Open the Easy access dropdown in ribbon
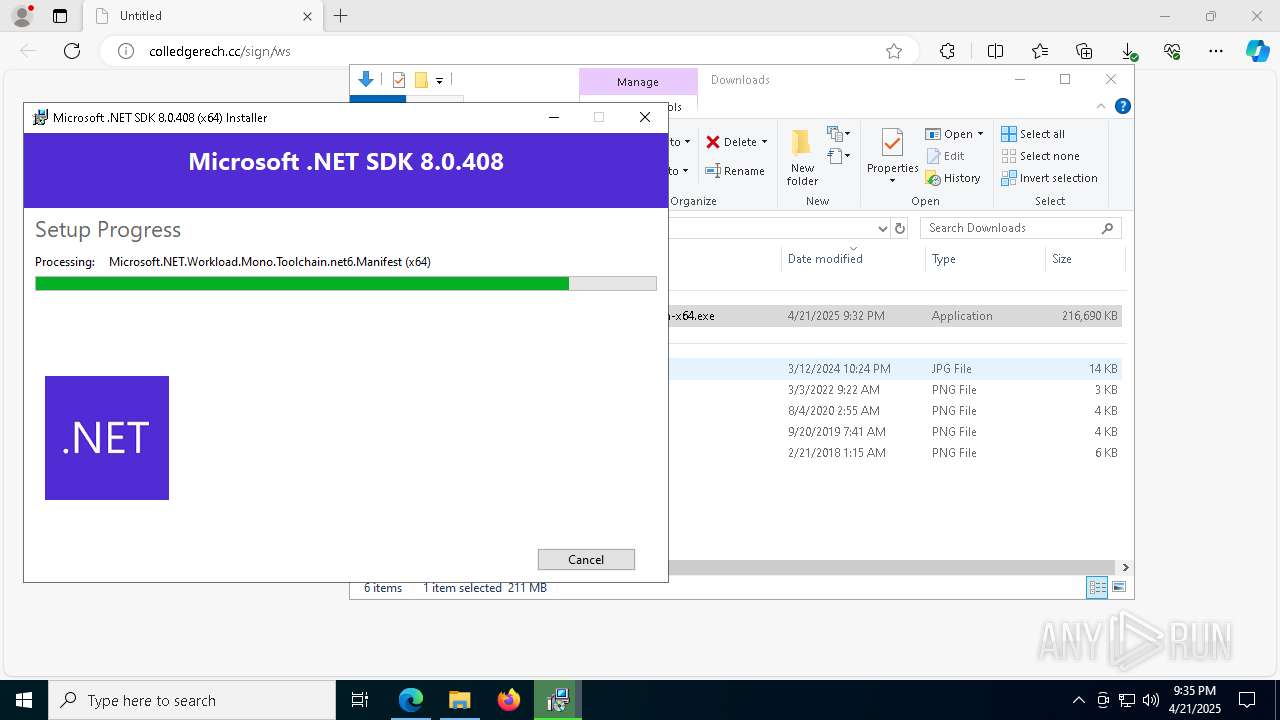The height and width of the screenshot is (720, 1280). 838,156
